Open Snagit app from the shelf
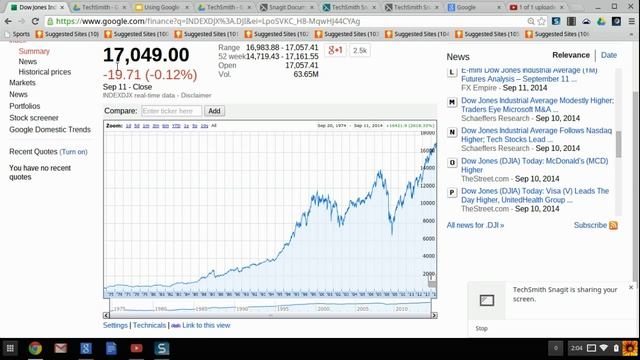Image resolution: width=640 pixels, height=360 pixels. click(x=162, y=348)
